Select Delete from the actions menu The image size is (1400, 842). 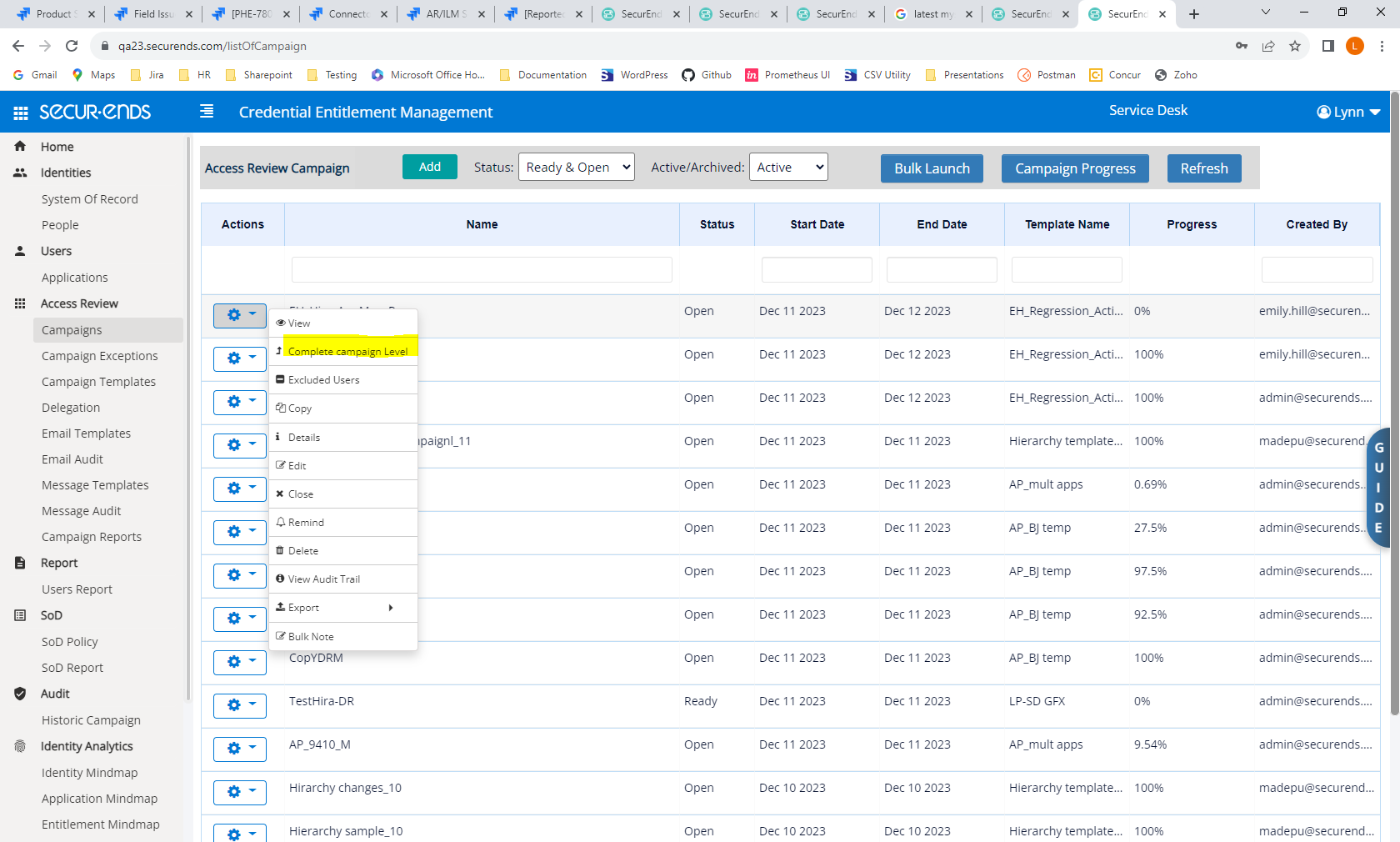tap(302, 550)
